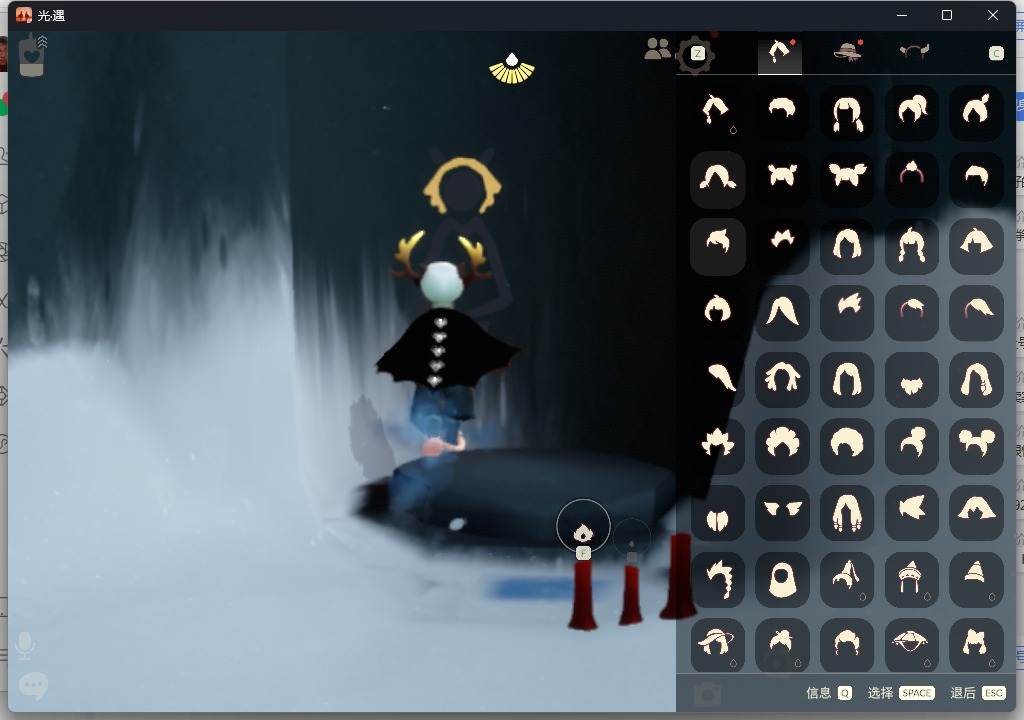The image size is (1024, 720).
Task: Pick the double round buns hairstyle
Action: point(976,446)
